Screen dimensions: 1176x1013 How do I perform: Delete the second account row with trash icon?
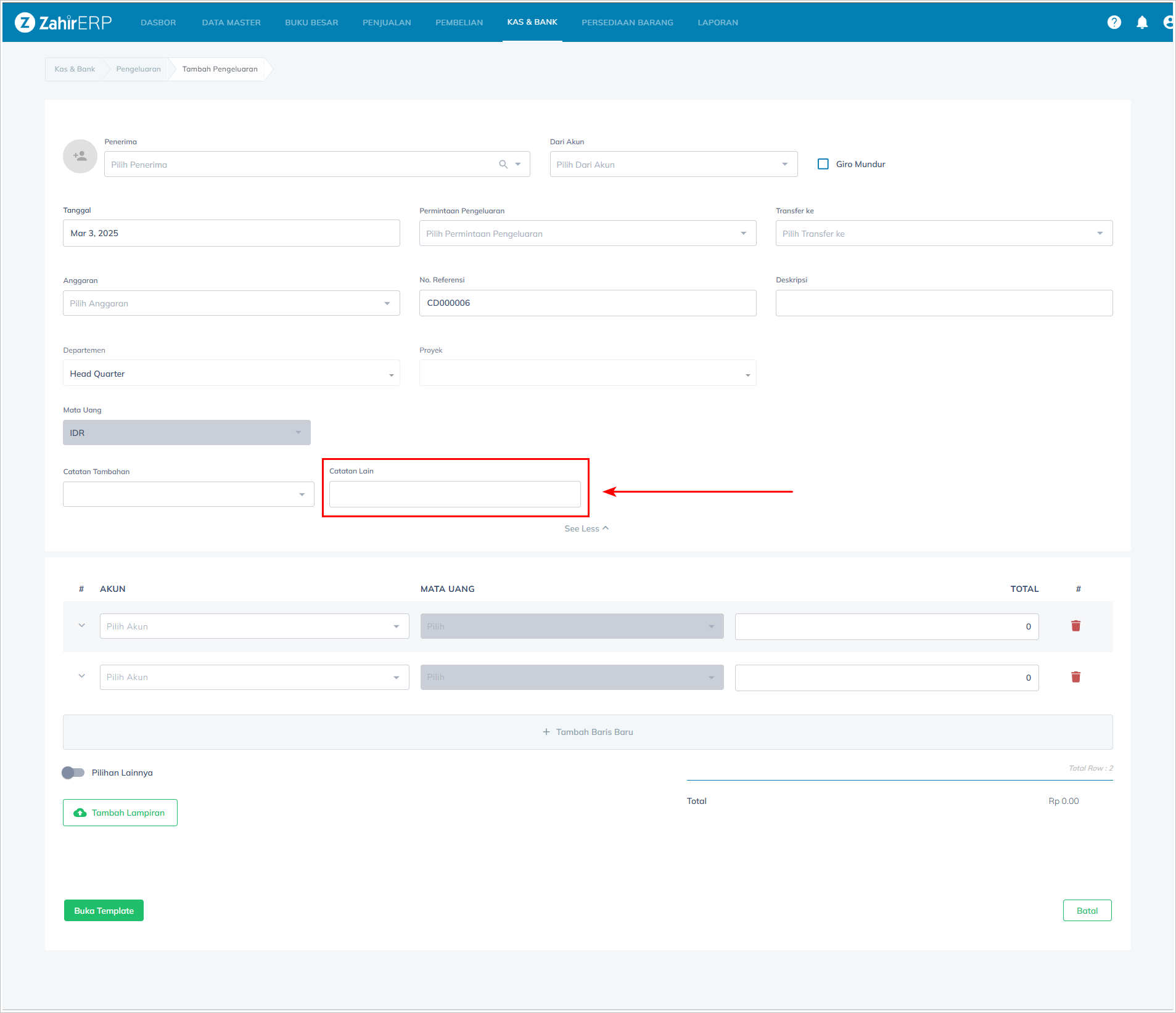click(x=1075, y=677)
